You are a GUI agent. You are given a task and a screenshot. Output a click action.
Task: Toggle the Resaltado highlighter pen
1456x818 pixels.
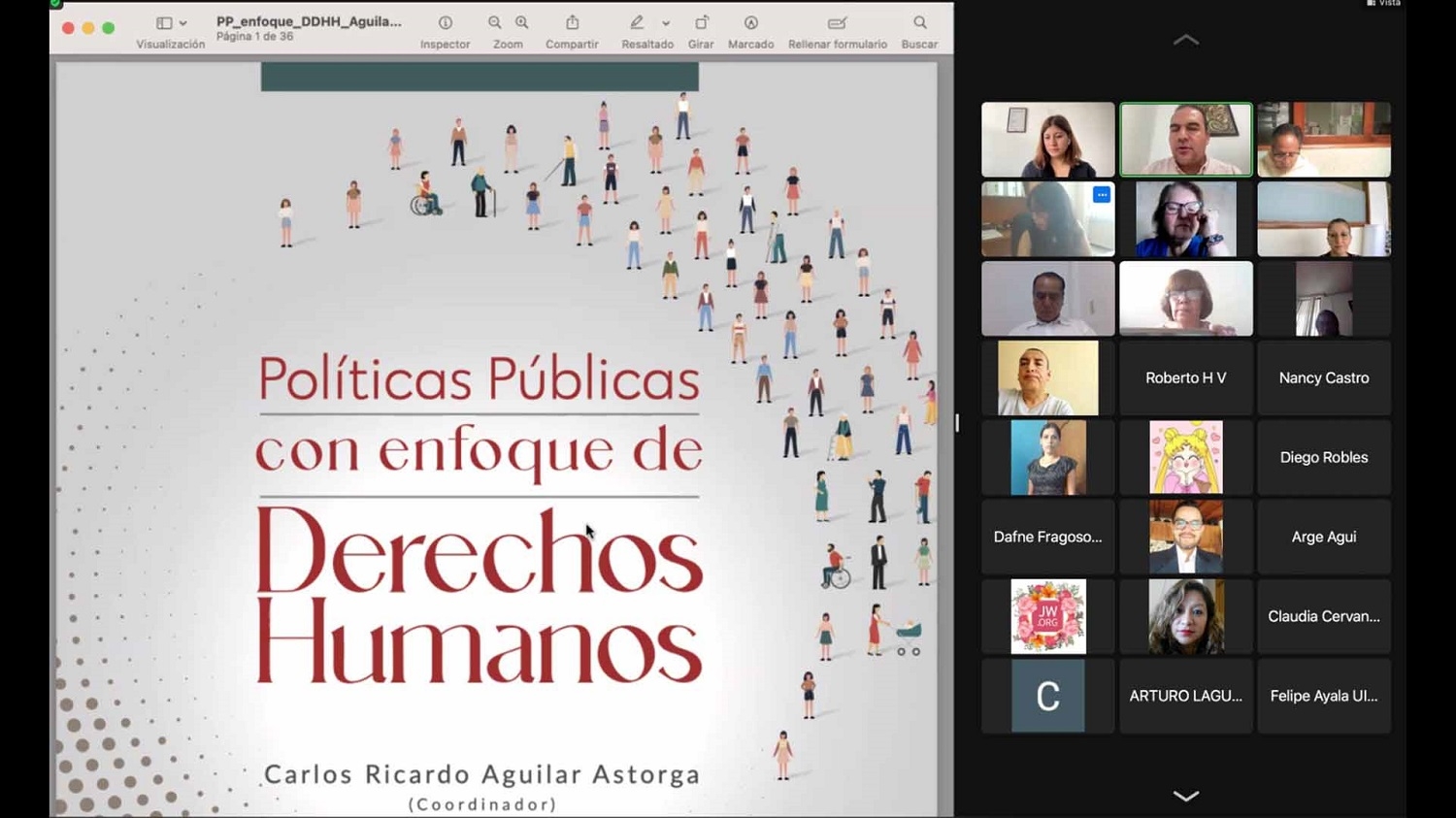click(638, 23)
